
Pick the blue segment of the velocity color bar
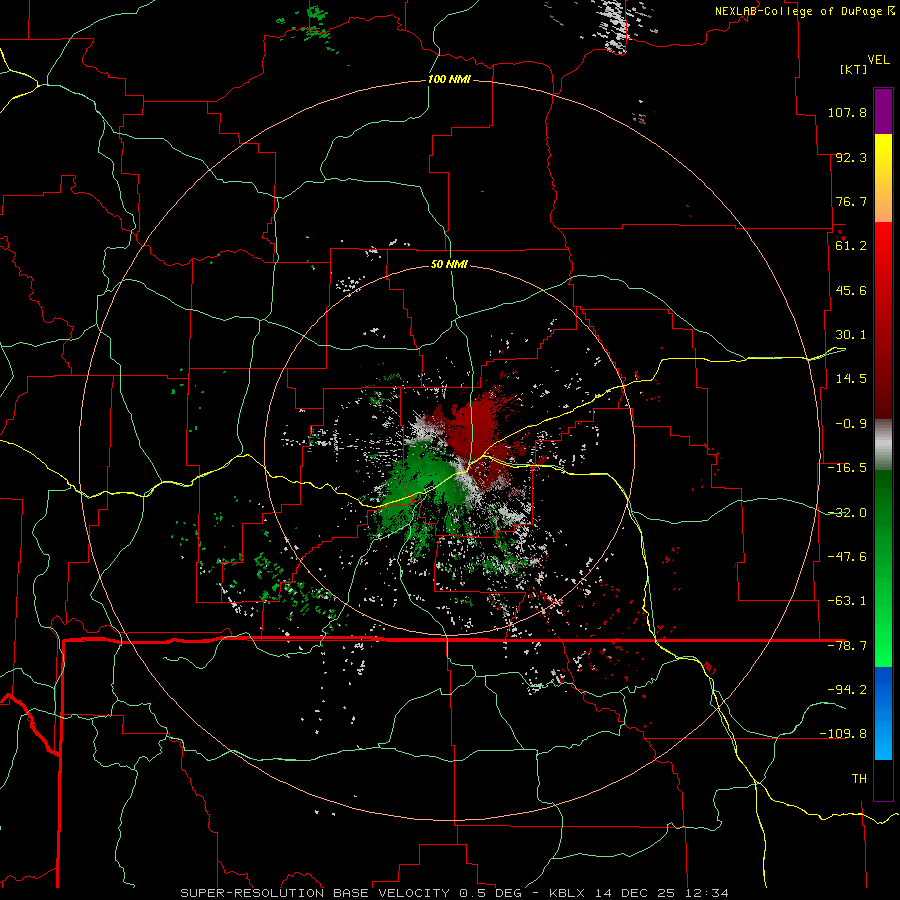coord(883,713)
